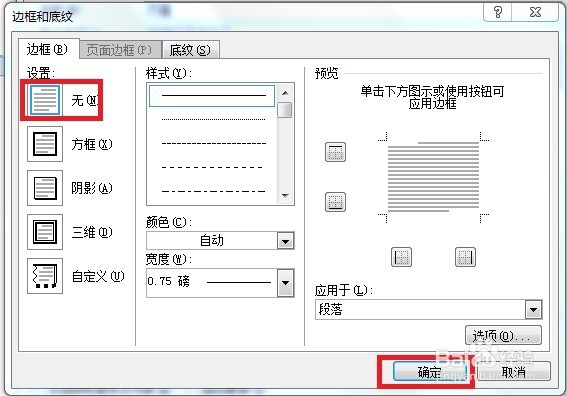Close the 边框和底纹 dialog

(535, 12)
